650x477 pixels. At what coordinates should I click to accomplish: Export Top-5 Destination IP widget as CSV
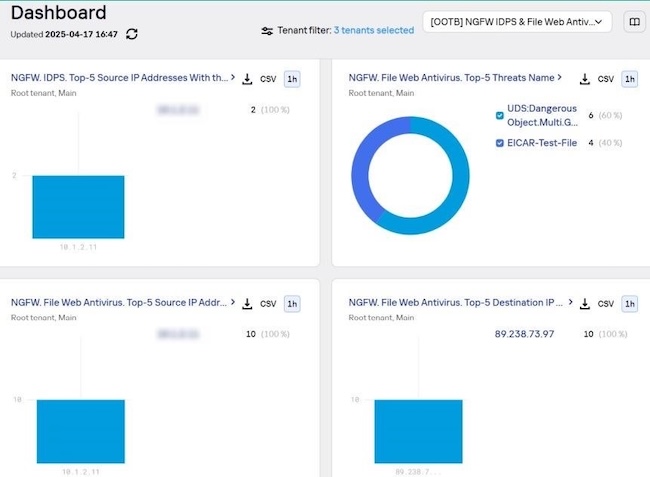coord(605,304)
